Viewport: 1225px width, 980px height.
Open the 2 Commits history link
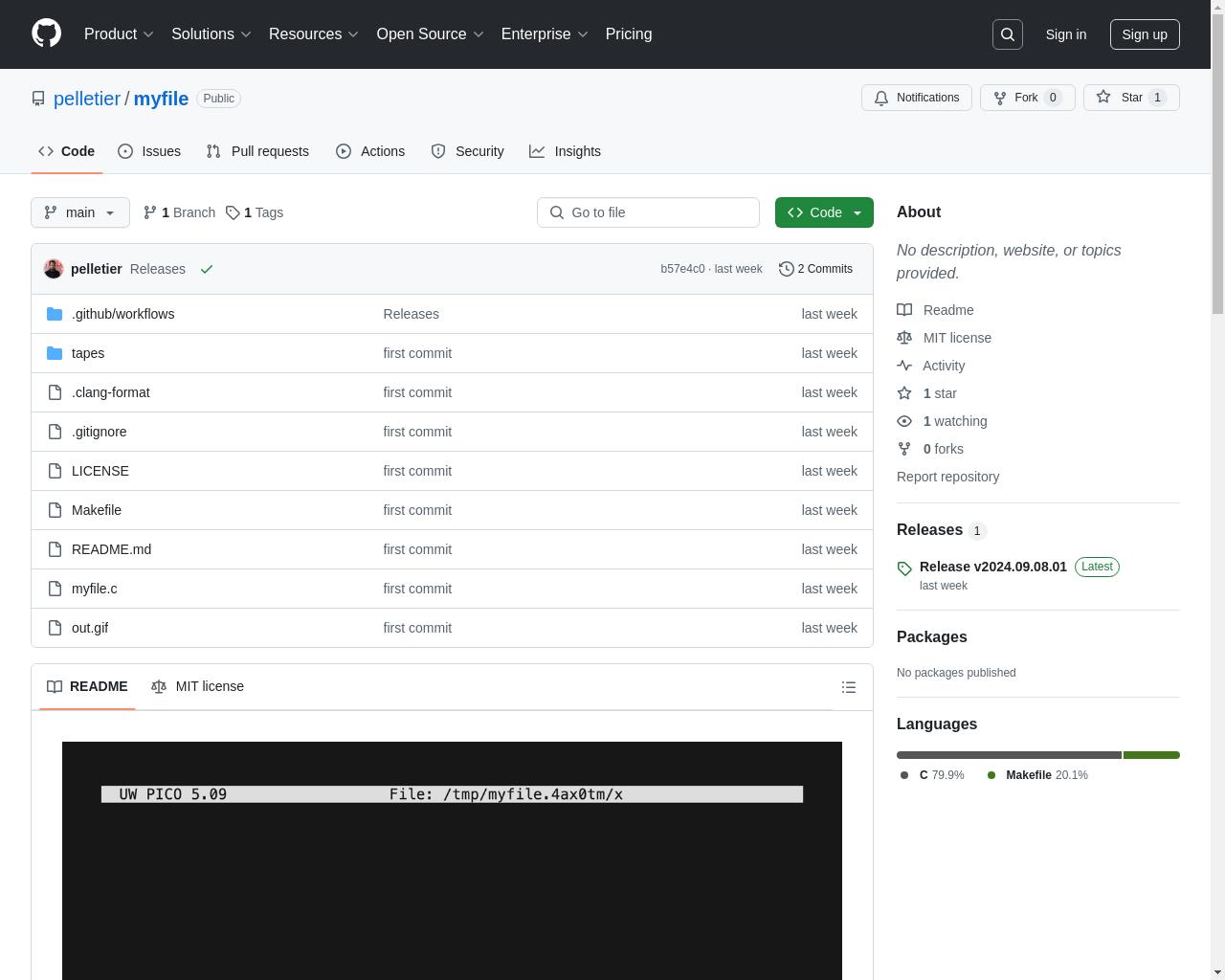[x=816, y=269]
